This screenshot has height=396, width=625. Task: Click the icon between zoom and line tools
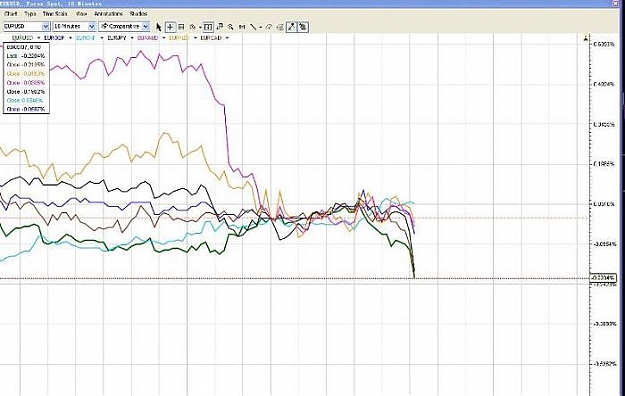tap(242, 27)
